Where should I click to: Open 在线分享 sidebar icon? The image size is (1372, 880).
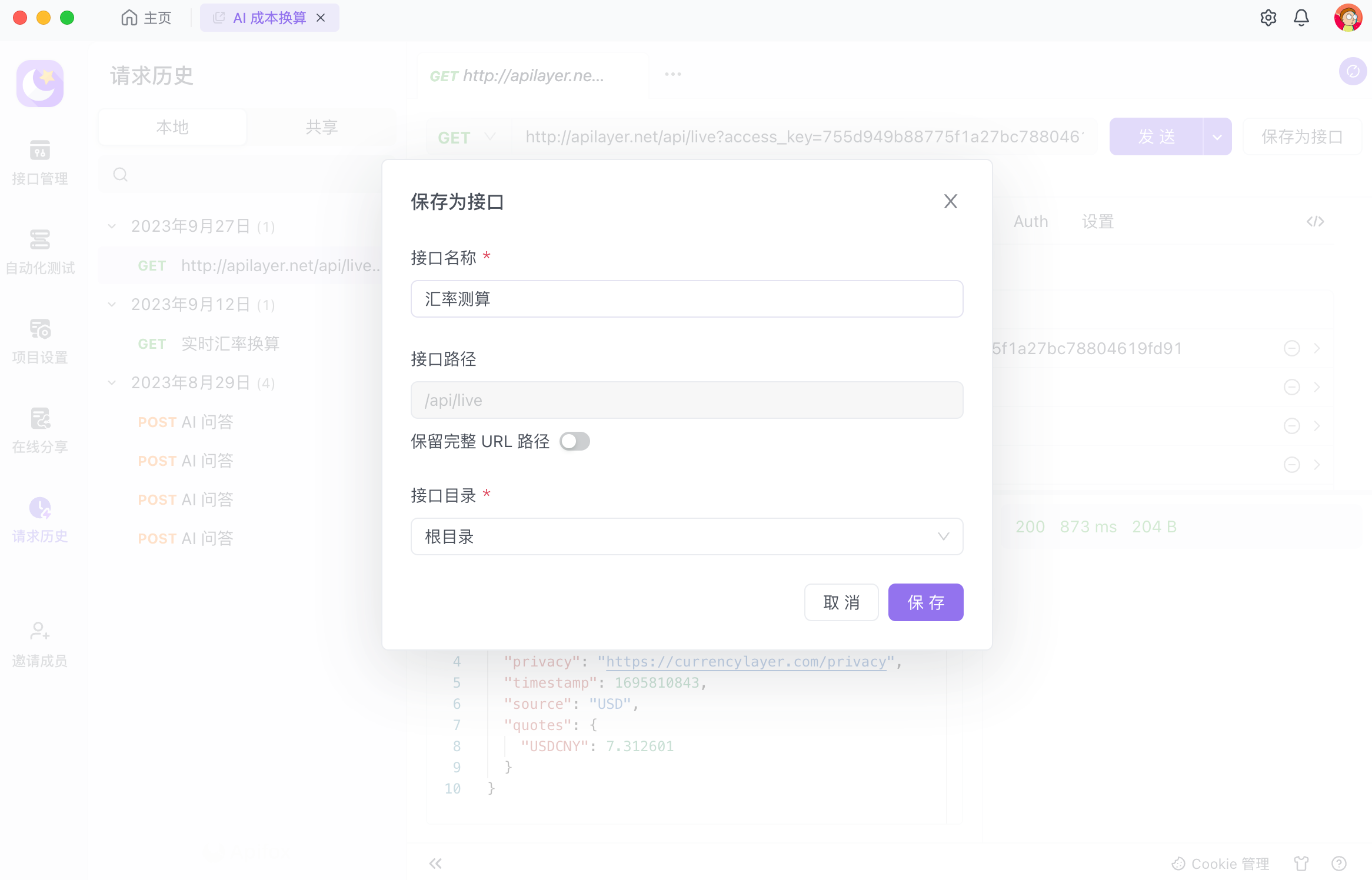pyautogui.click(x=39, y=419)
